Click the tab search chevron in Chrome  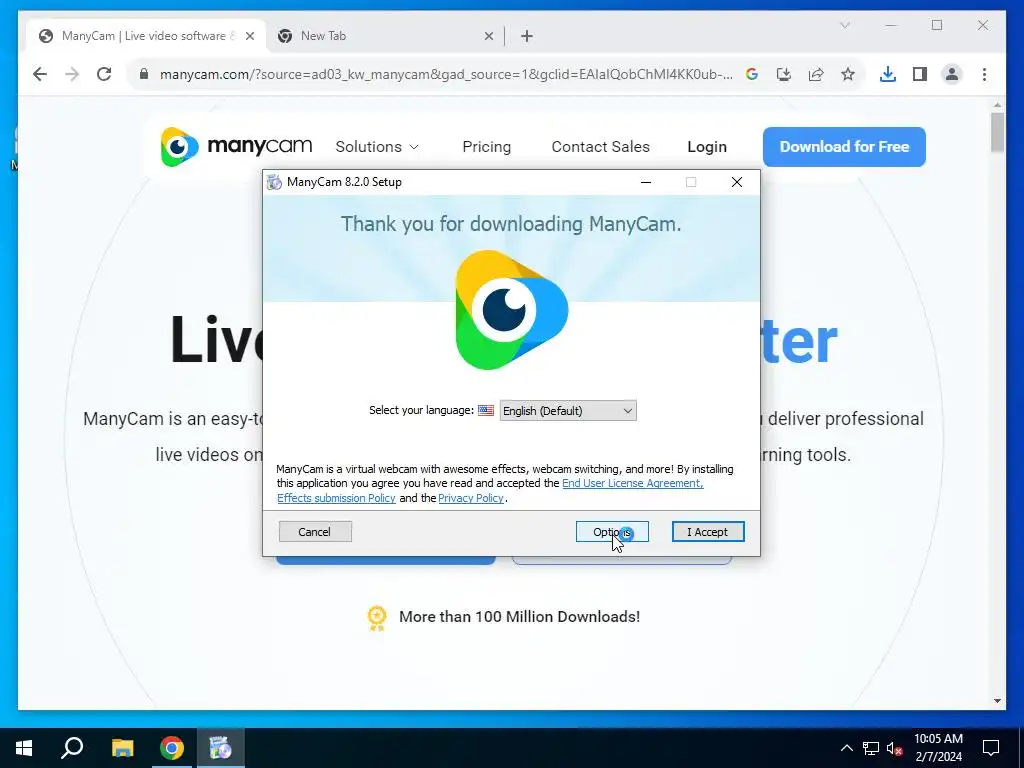[x=844, y=25]
